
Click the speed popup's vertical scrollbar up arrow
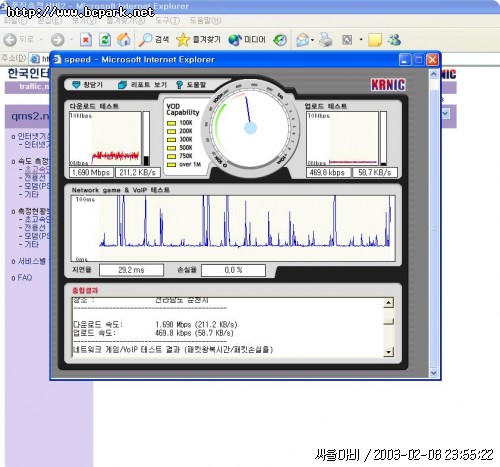434,74
